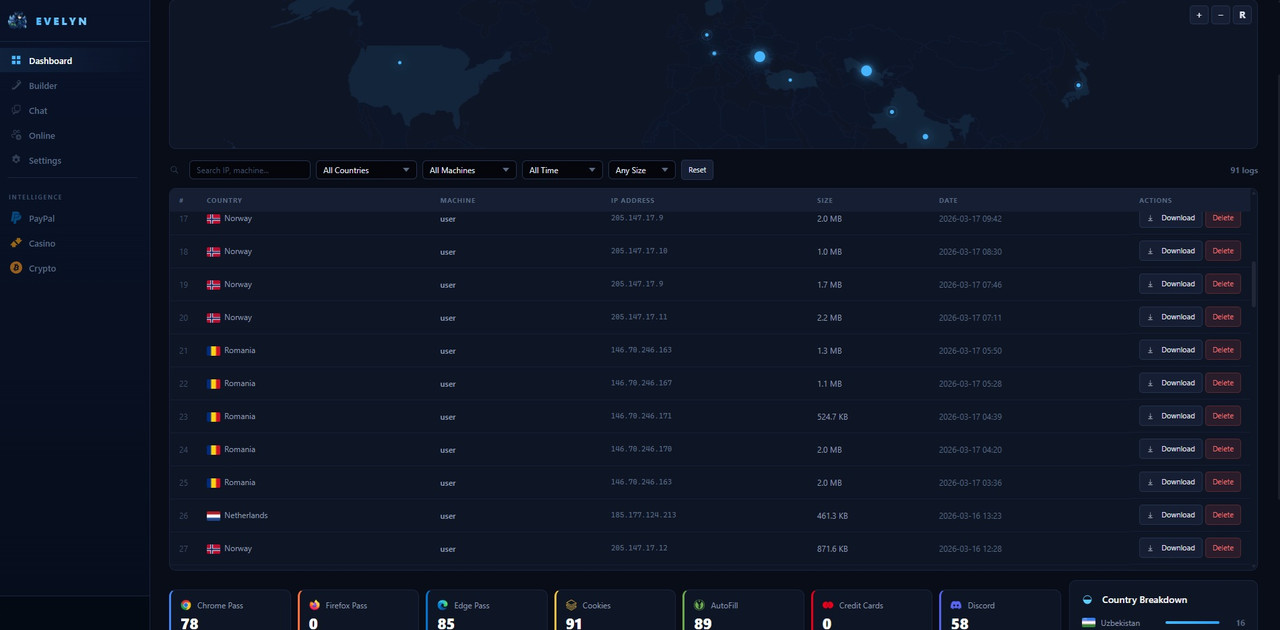Click the Edge Pass stat card icon
The width and height of the screenshot is (1280, 630).
coord(442,605)
